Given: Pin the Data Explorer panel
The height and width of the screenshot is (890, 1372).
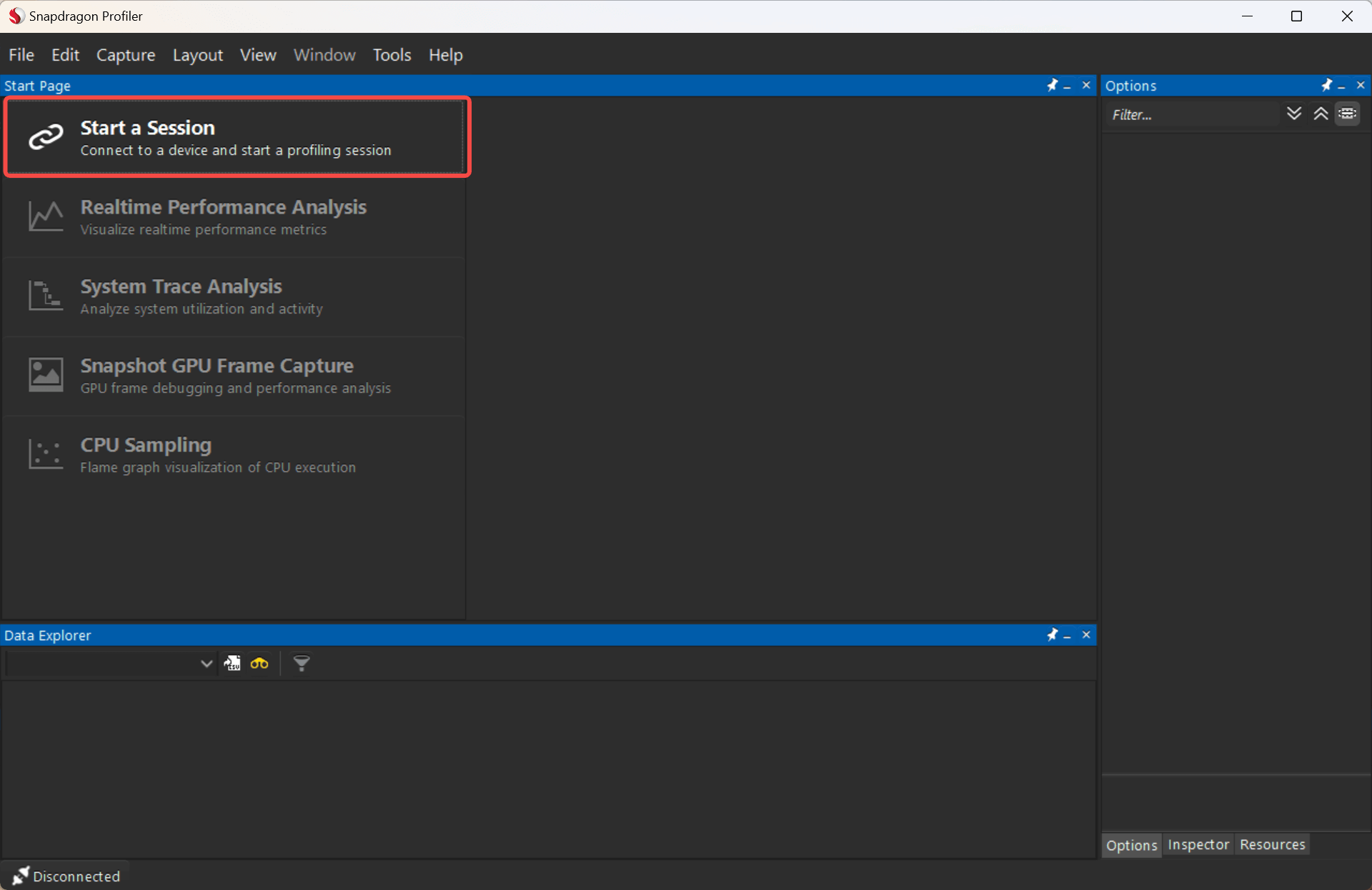Looking at the screenshot, I should pos(1052,634).
